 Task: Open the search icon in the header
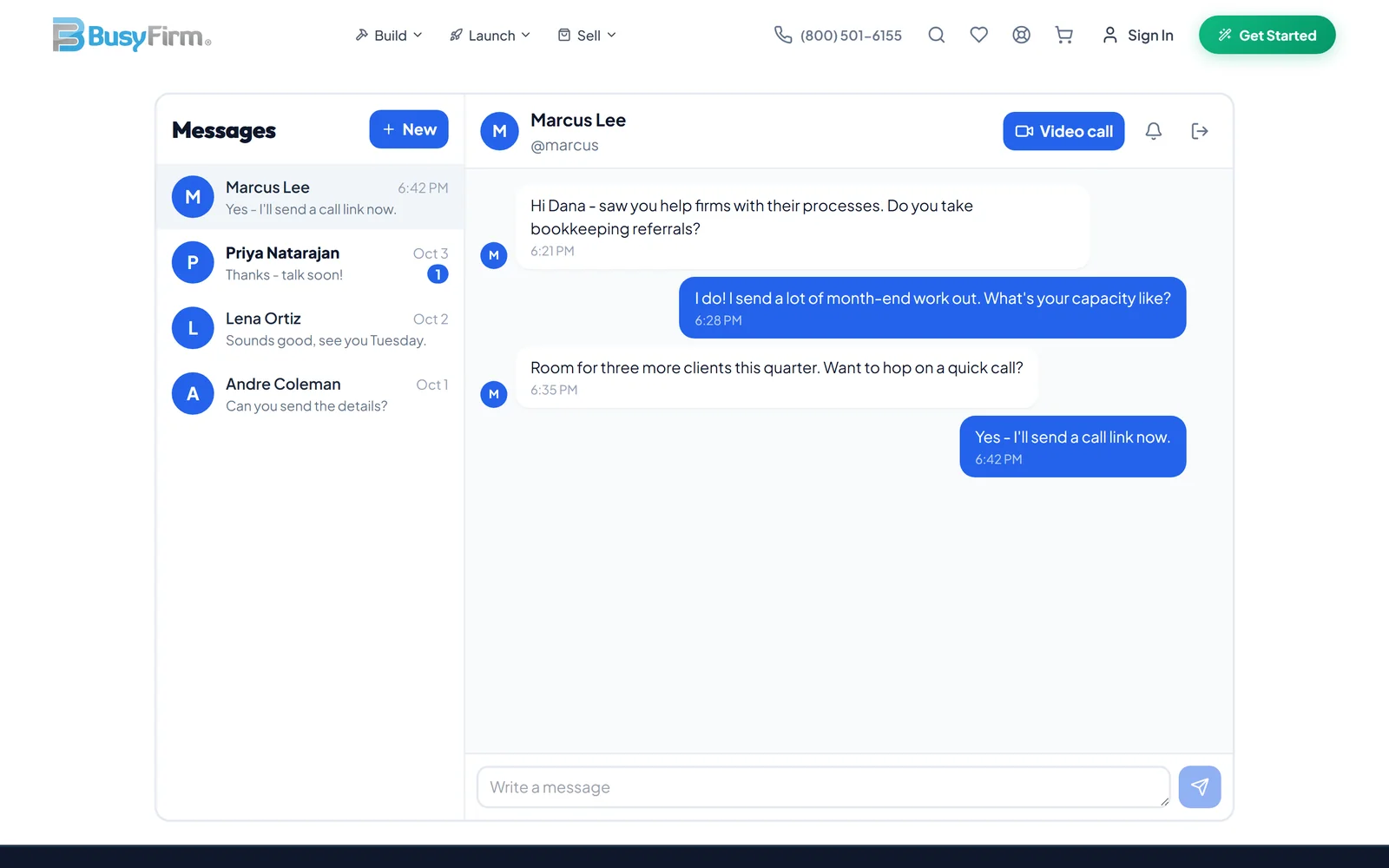936,35
